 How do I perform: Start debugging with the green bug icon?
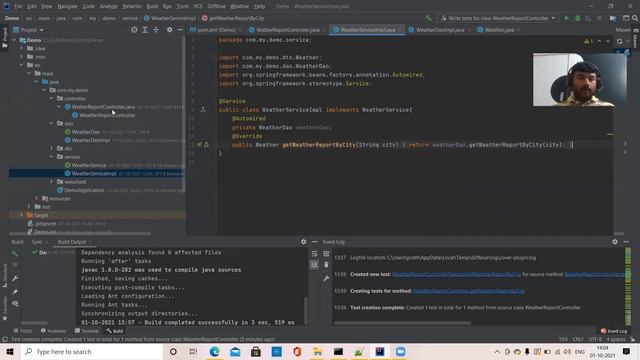pyautogui.click(x=578, y=18)
